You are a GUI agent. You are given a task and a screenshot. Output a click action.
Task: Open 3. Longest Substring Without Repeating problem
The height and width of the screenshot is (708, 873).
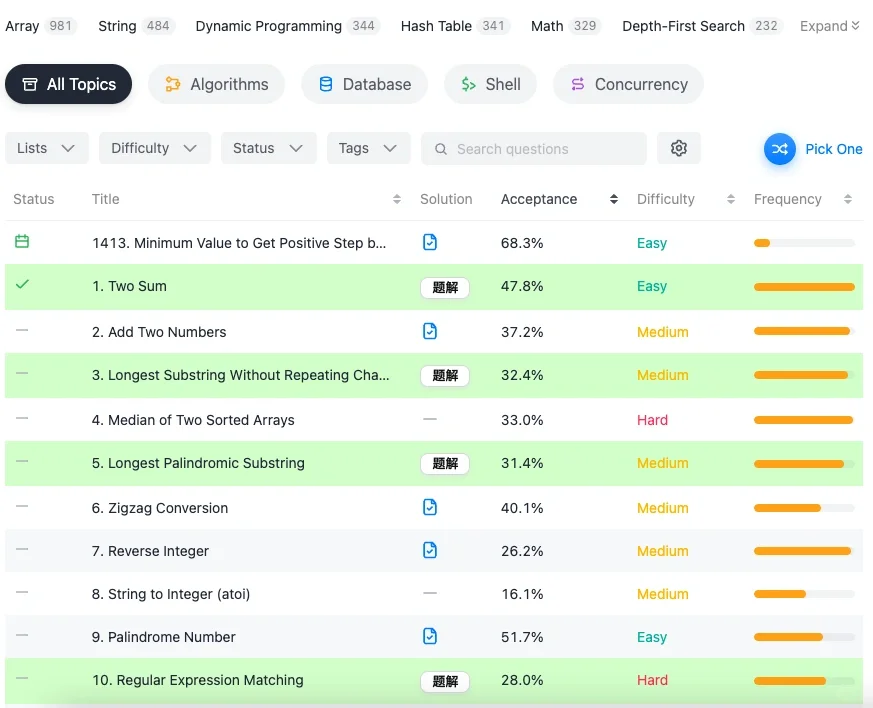point(241,375)
